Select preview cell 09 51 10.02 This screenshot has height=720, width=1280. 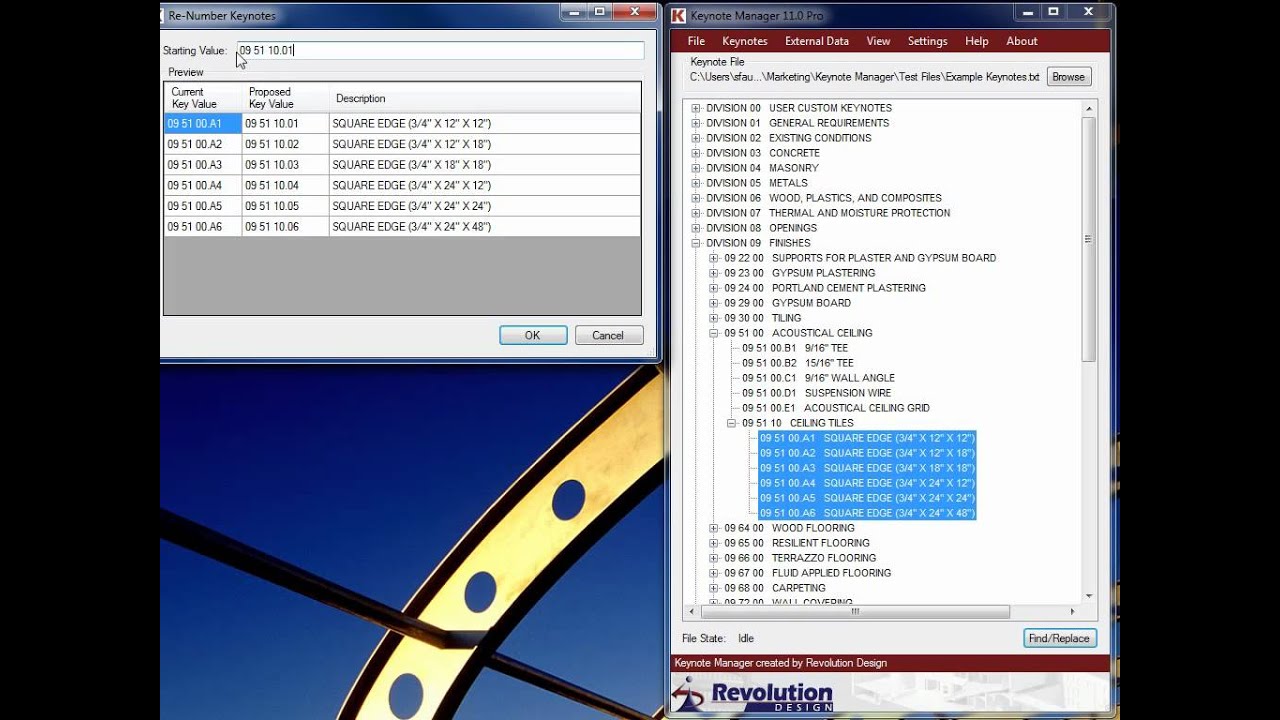point(285,144)
